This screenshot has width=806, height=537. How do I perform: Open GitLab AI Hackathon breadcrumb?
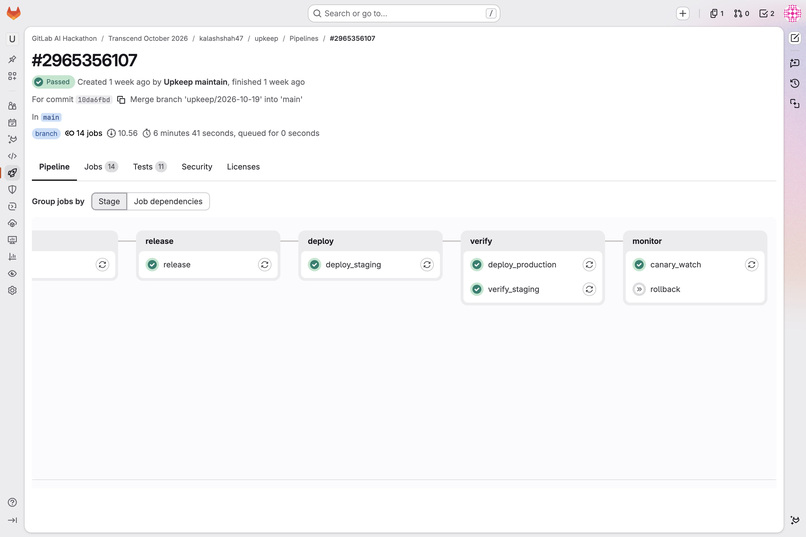64,39
